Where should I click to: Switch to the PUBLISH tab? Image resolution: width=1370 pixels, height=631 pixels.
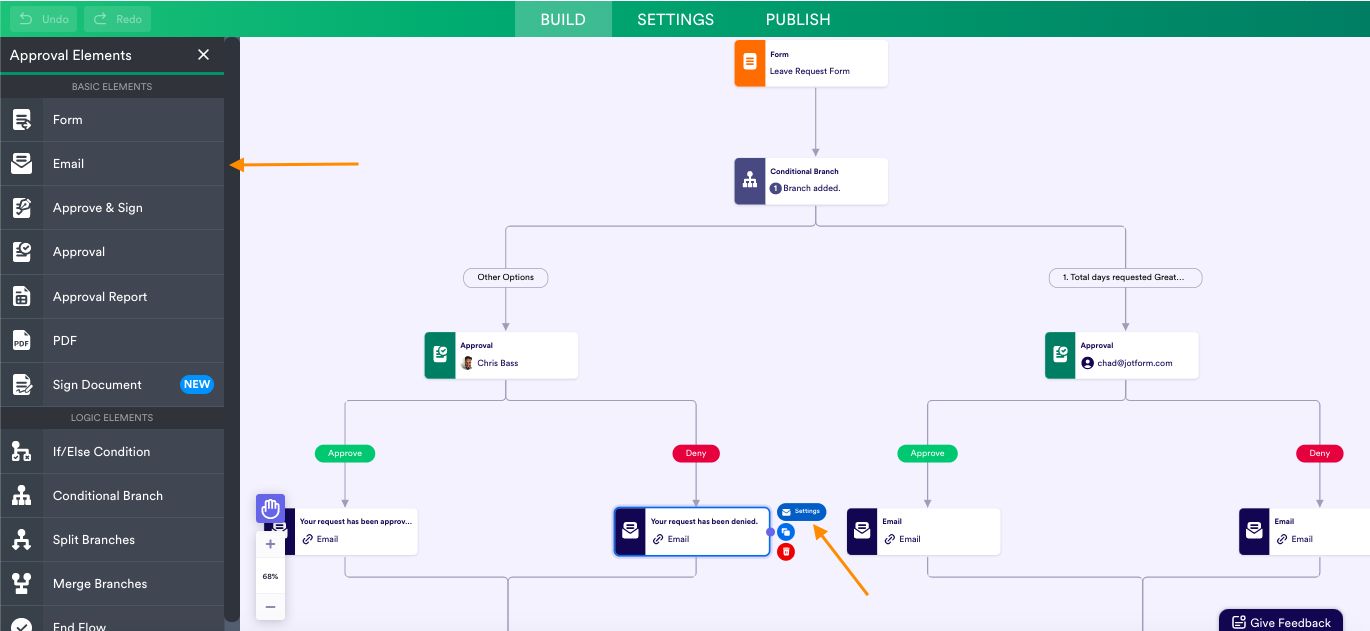pos(798,19)
